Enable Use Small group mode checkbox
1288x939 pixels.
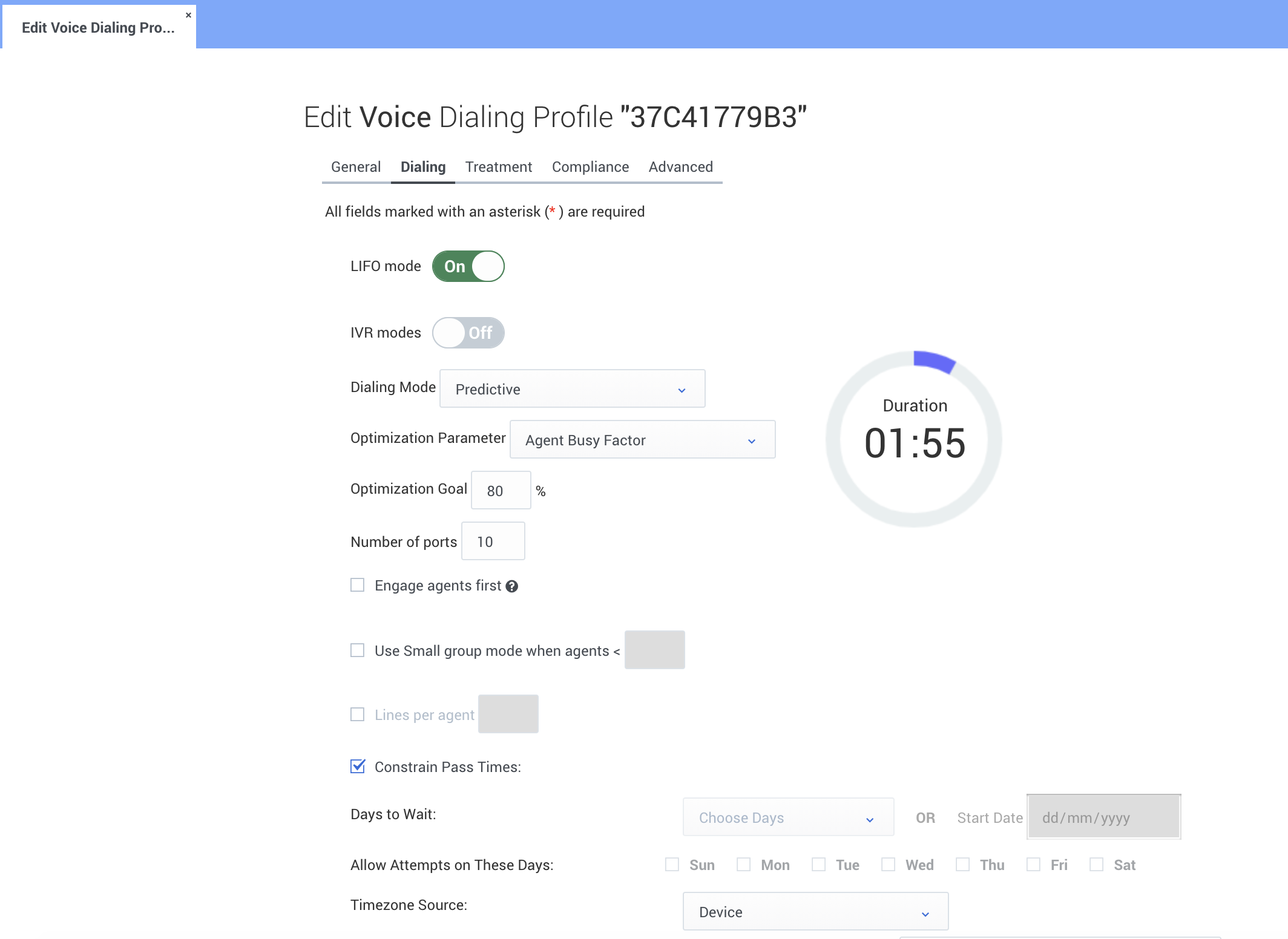coord(358,650)
